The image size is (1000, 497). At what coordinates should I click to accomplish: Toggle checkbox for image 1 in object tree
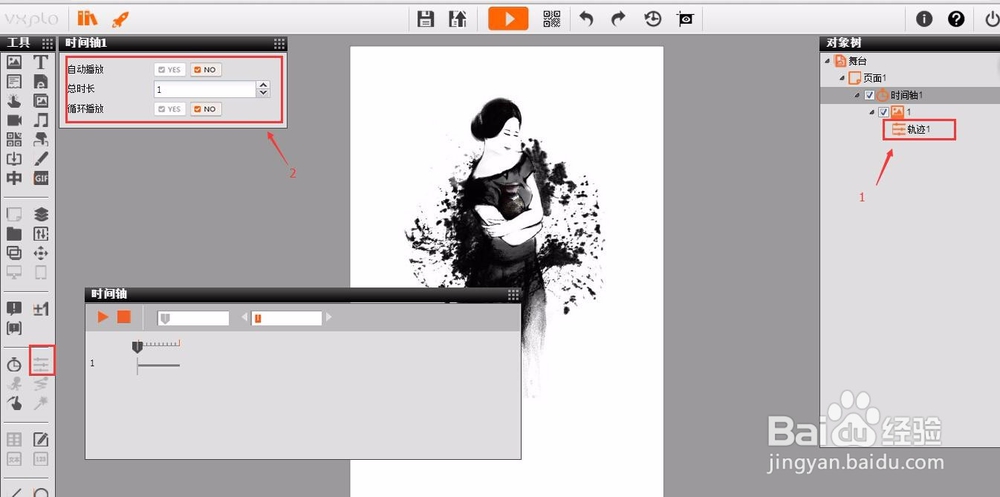tap(883, 112)
